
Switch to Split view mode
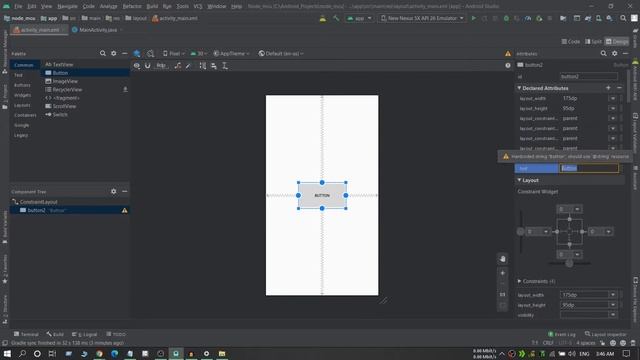click(x=593, y=42)
